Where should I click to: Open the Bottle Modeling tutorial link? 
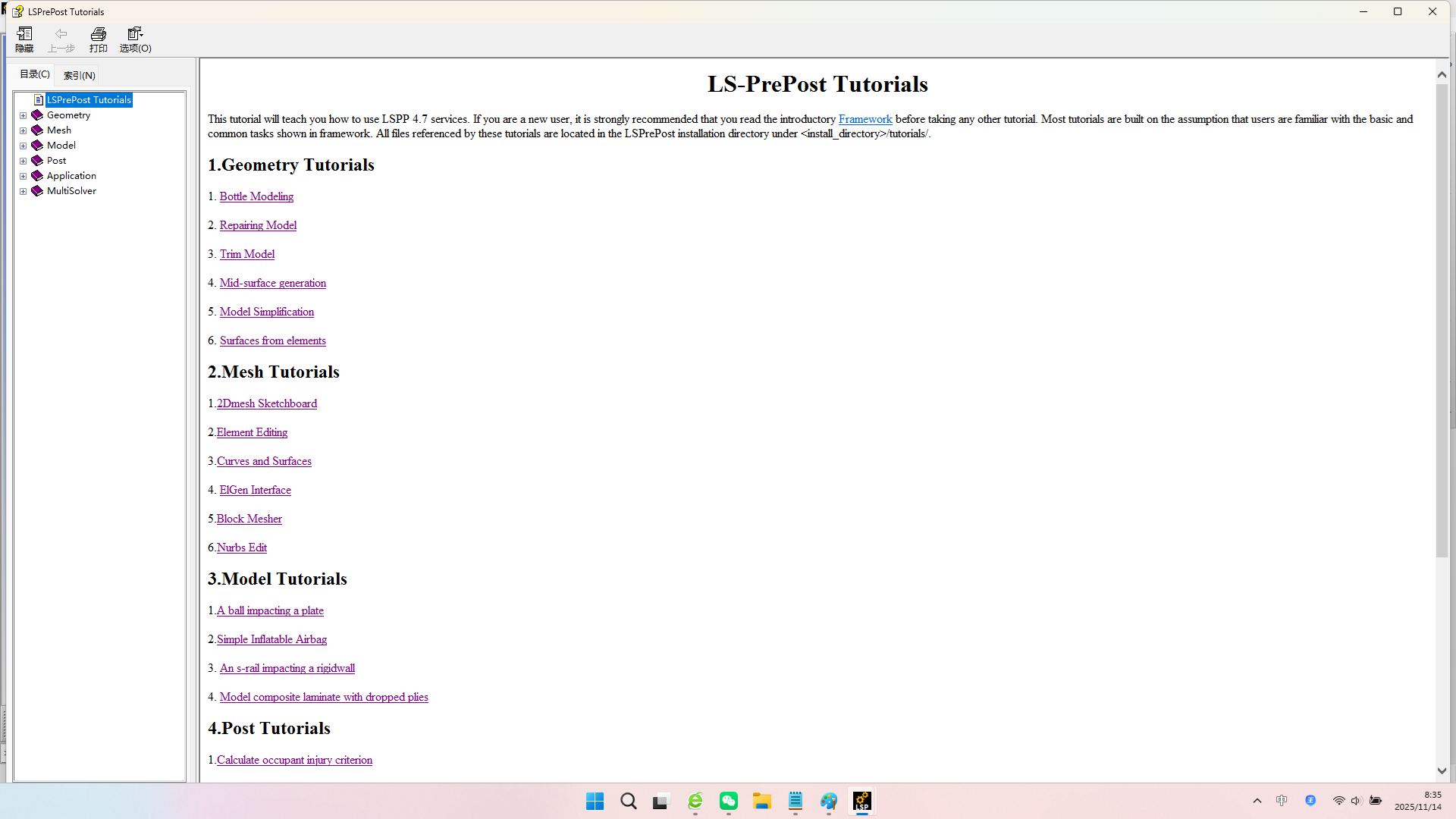tap(256, 196)
